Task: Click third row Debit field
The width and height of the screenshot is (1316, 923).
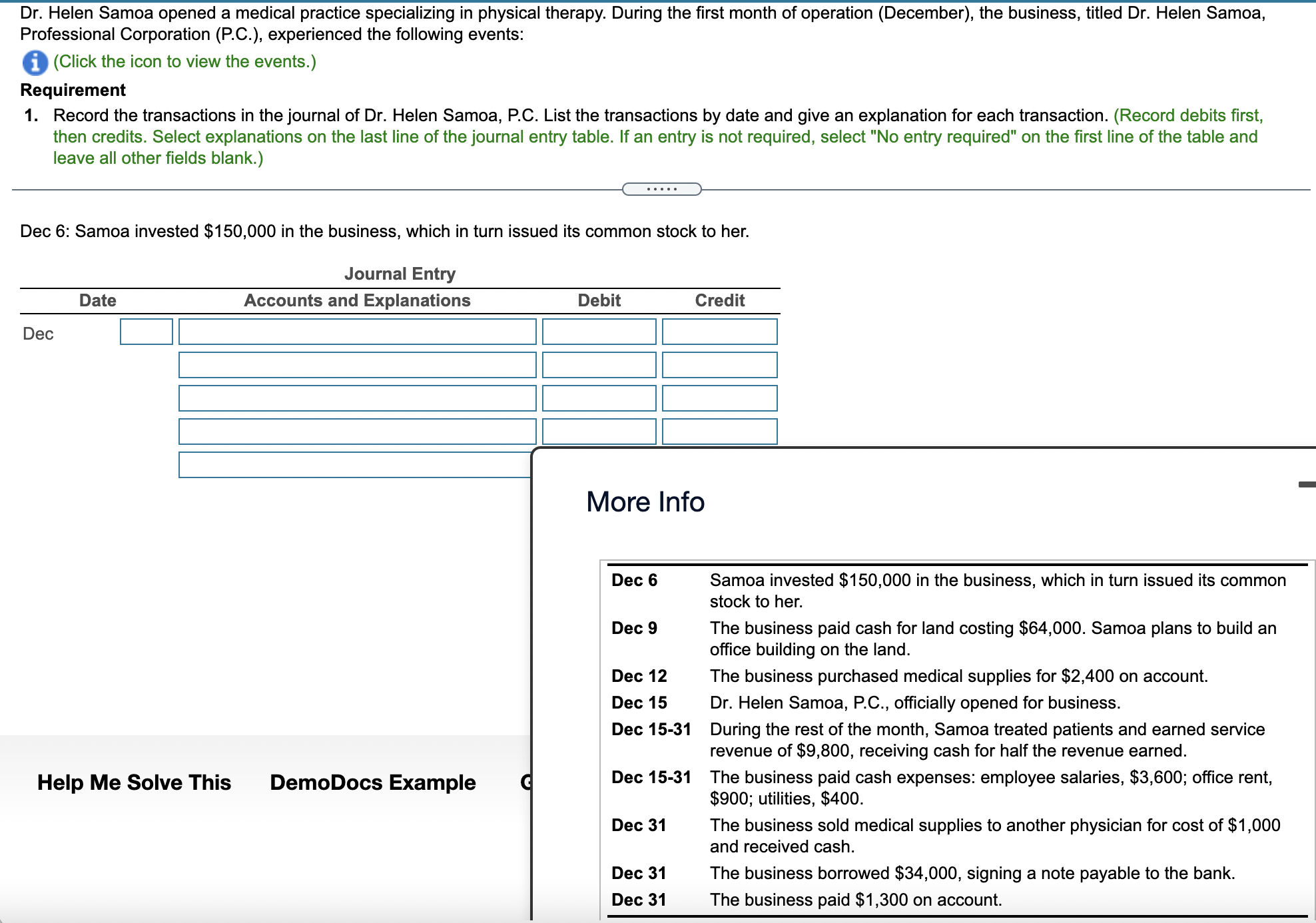Action: (x=599, y=398)
